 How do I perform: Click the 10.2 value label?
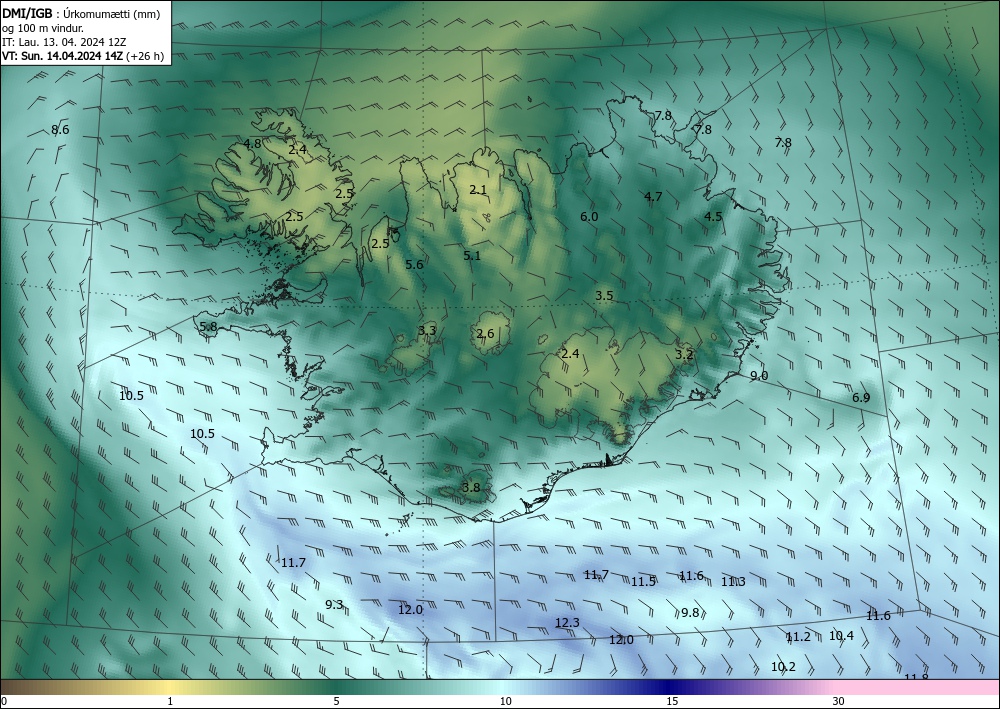point(783,667)
